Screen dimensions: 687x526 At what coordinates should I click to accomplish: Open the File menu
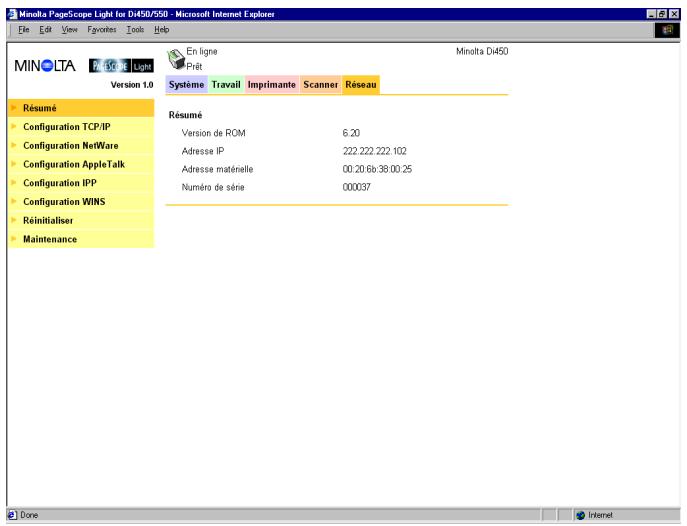coord(24,29)
